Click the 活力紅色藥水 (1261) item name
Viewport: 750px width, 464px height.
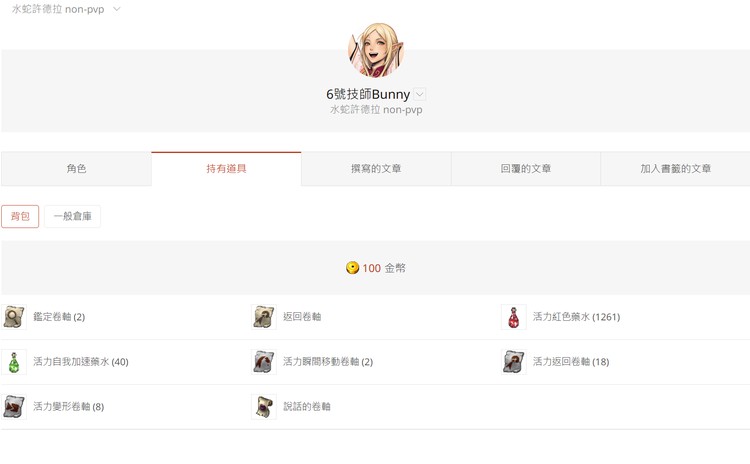[x=576, y=317]
